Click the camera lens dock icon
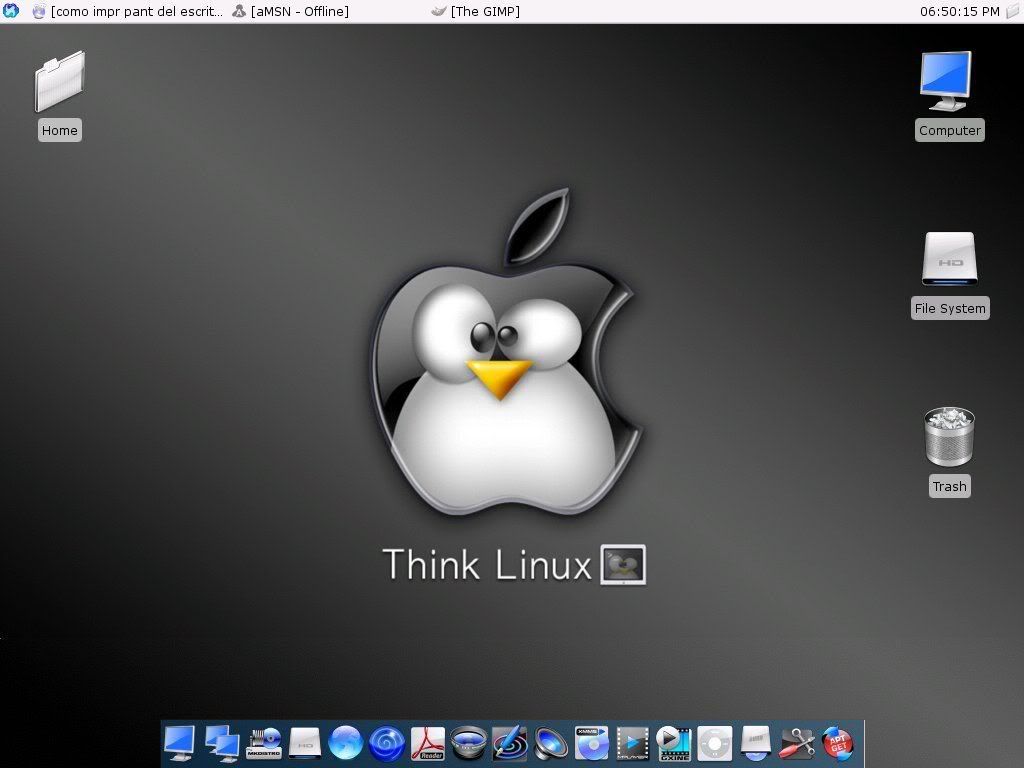1024x768 pixels. pos(468,743)
